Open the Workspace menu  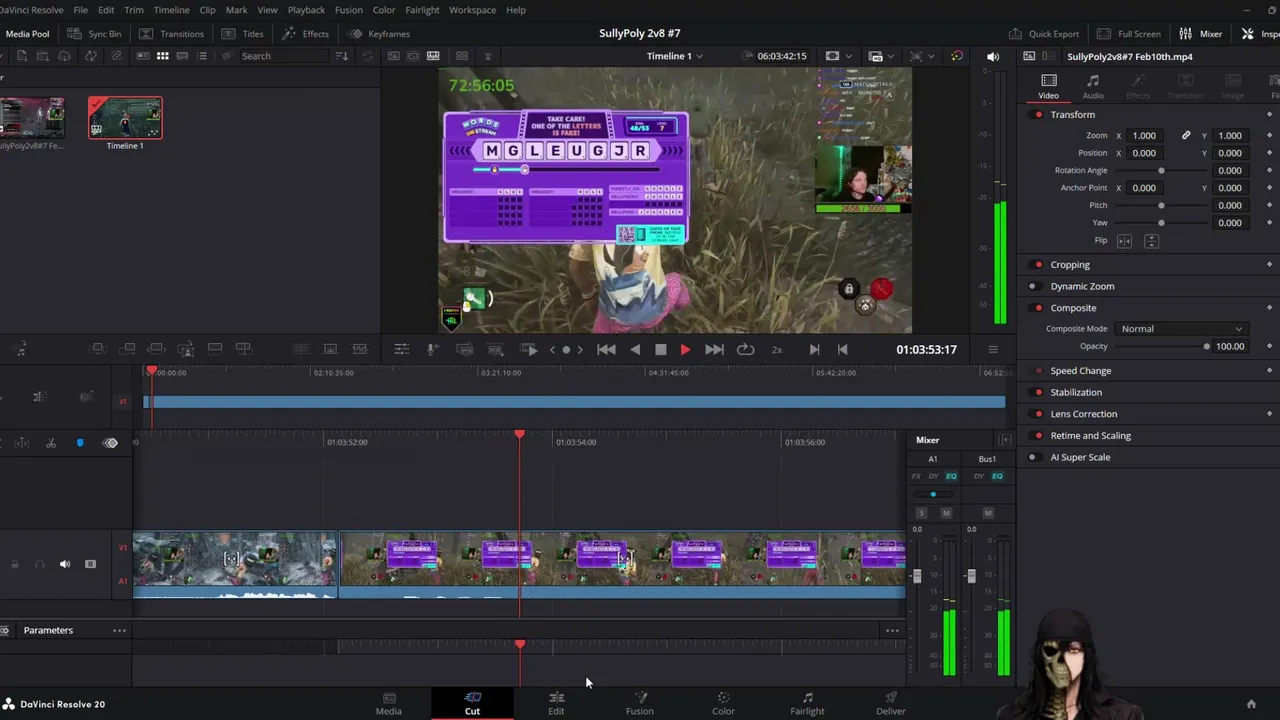click(x=472, y=10)
